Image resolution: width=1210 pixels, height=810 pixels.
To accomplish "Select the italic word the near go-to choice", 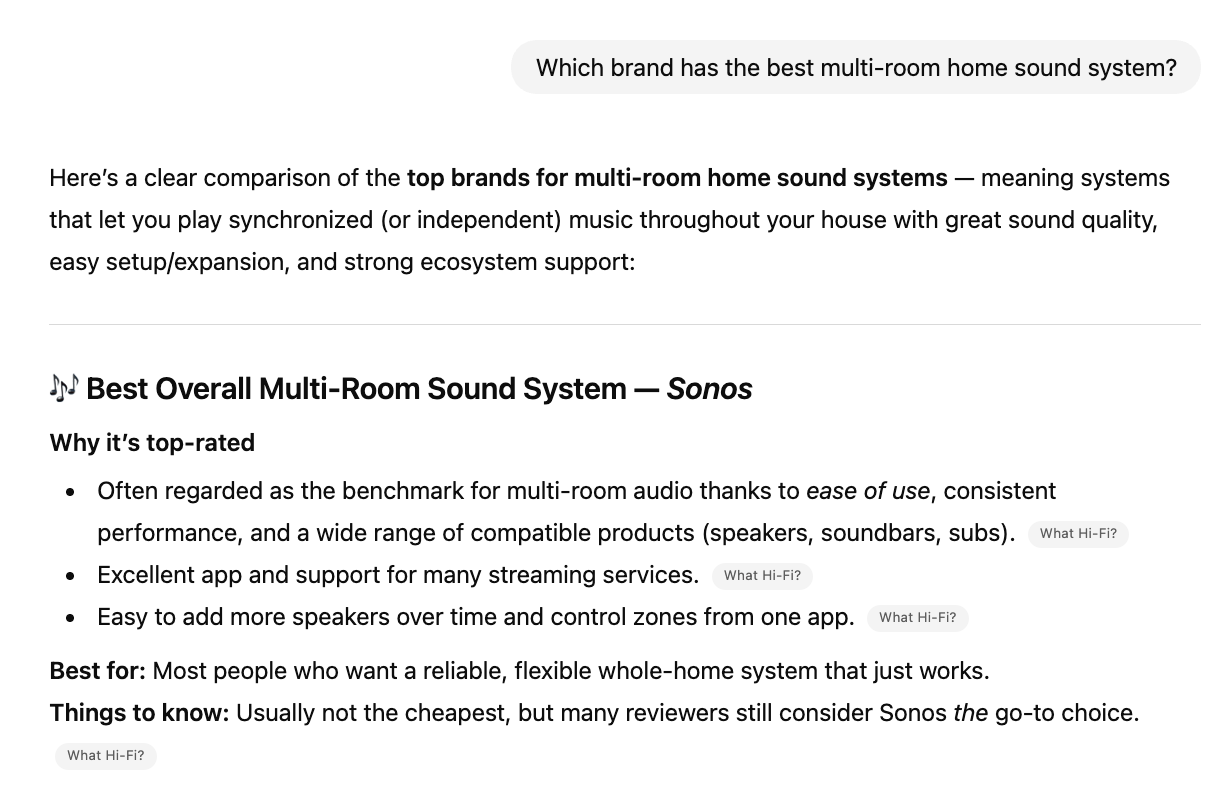I will point(969,712).
